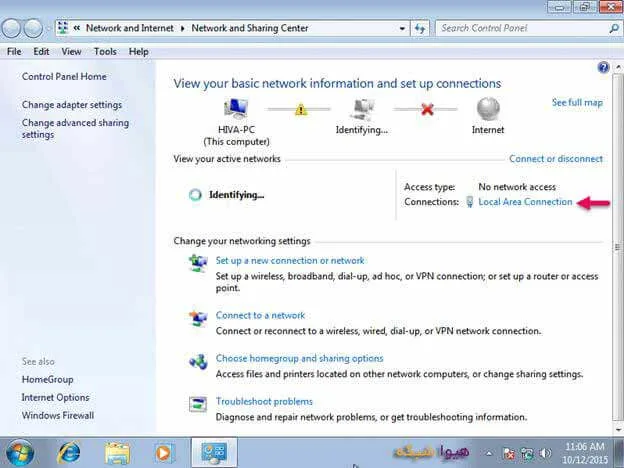
Task: Click the Internet globe icon
Action: pos(488,109)
